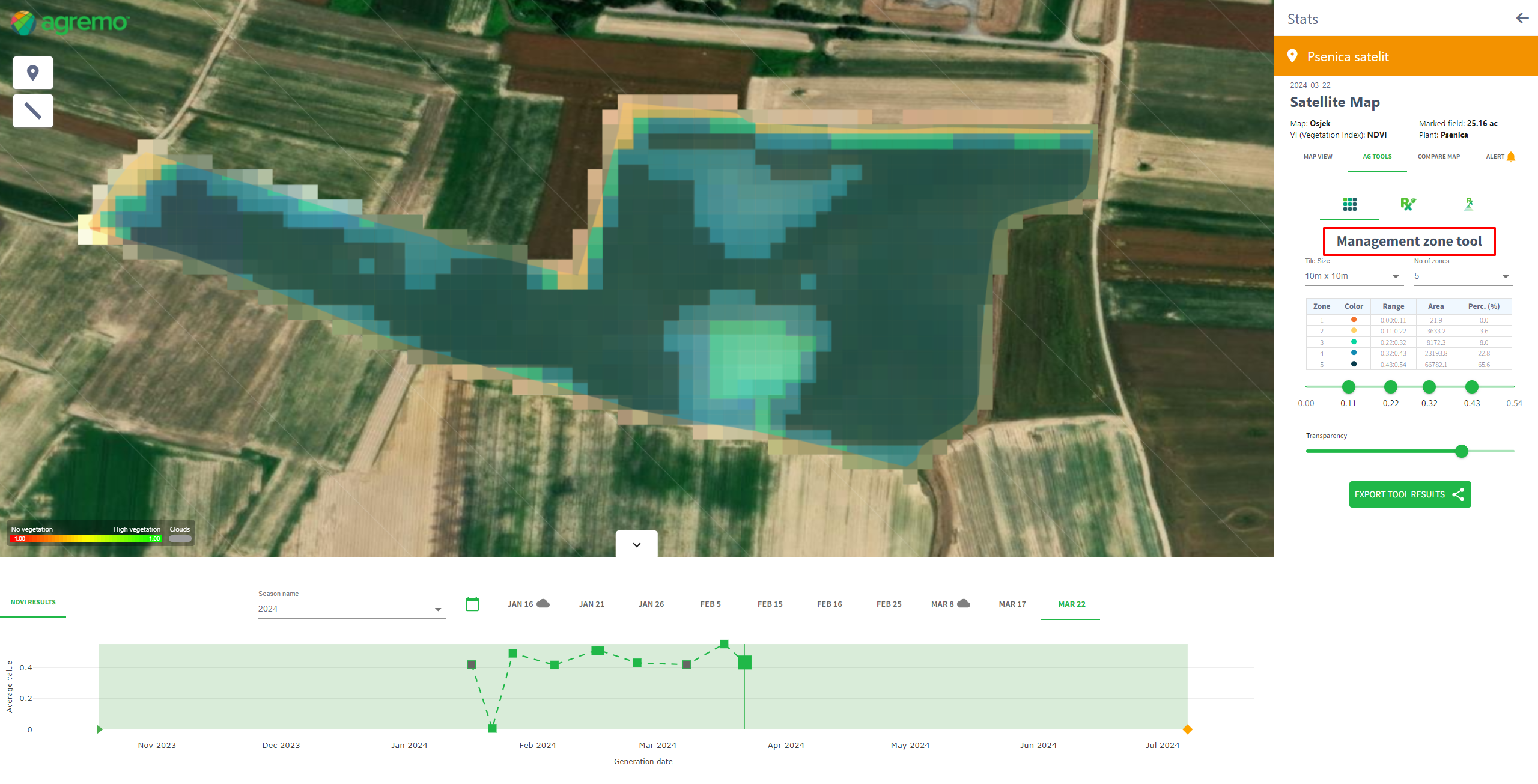This screenshot has height=784, width=1538.
Task: Click the back arrow in Stats panel
Action: pos(1522,18)
